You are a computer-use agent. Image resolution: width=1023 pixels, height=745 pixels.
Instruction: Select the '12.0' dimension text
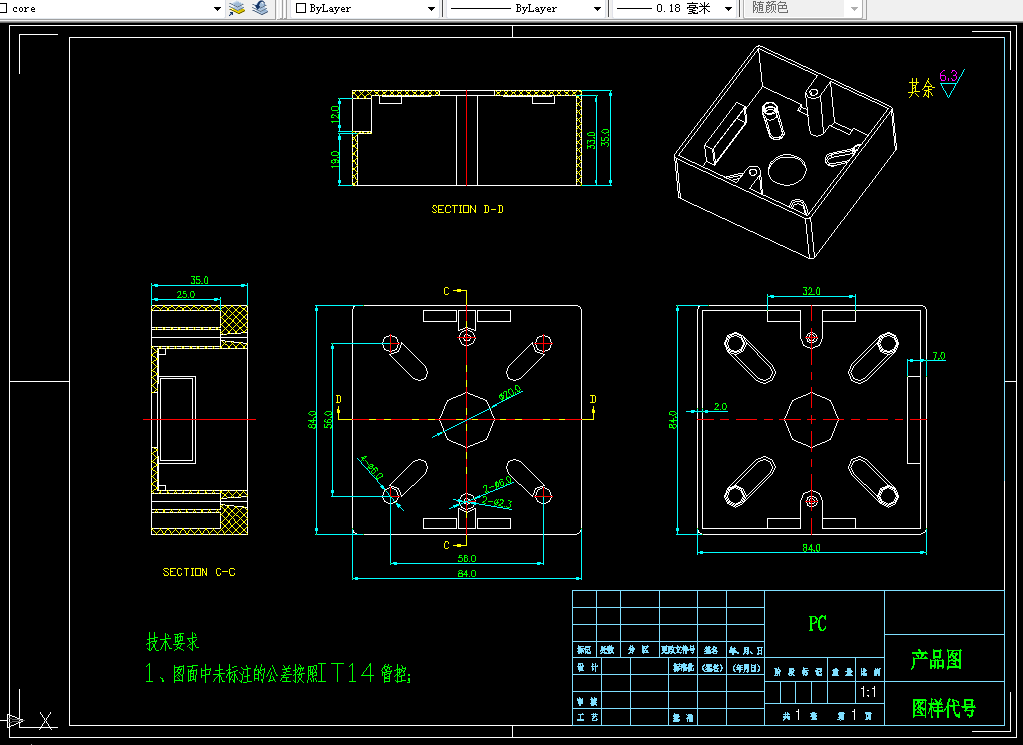(335, 115)
